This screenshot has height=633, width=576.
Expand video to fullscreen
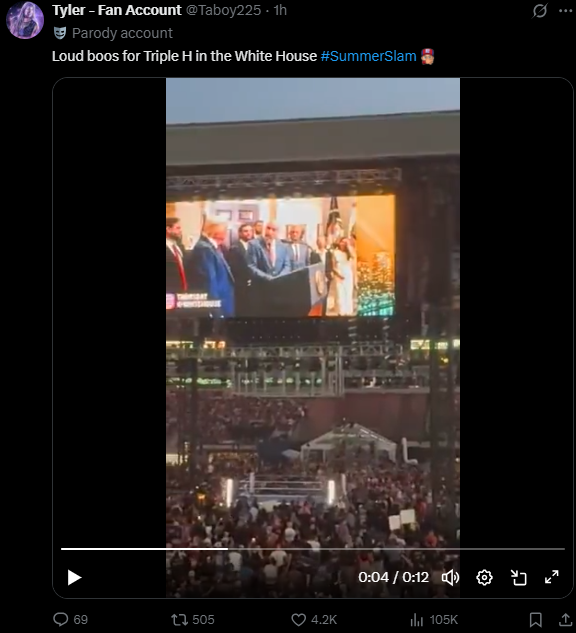coord(551,577)
